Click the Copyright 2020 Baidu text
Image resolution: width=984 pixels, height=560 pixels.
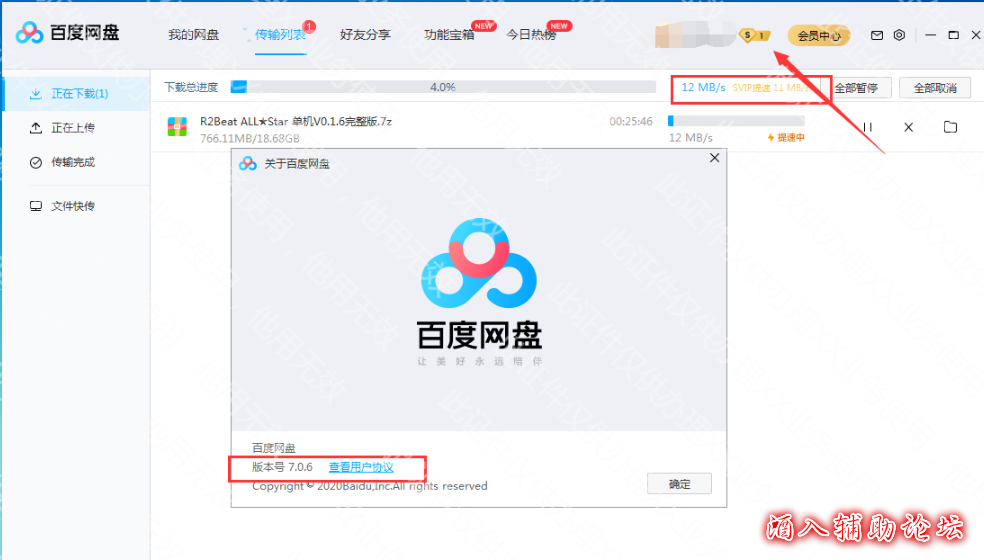pos(370,486)
